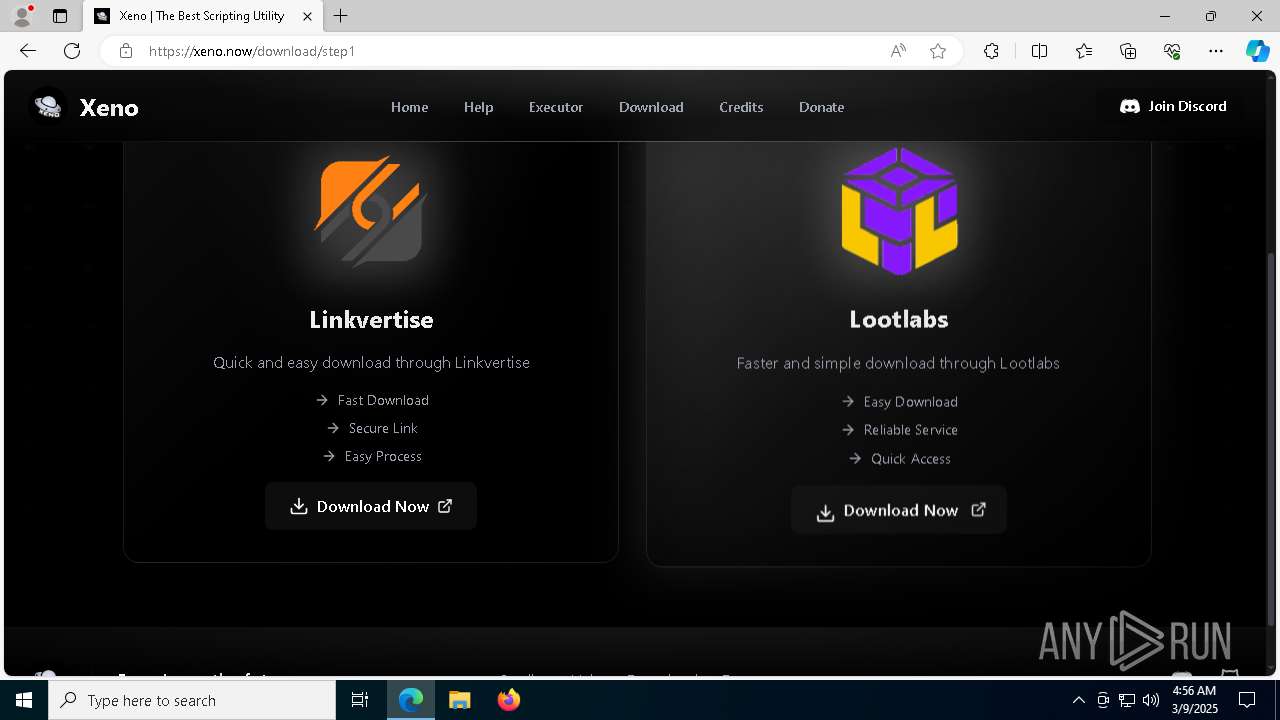The height and width of the screenshot is (720, 1280).
Task: Click the taskbar clock and date
Action: coord(1194,700)
